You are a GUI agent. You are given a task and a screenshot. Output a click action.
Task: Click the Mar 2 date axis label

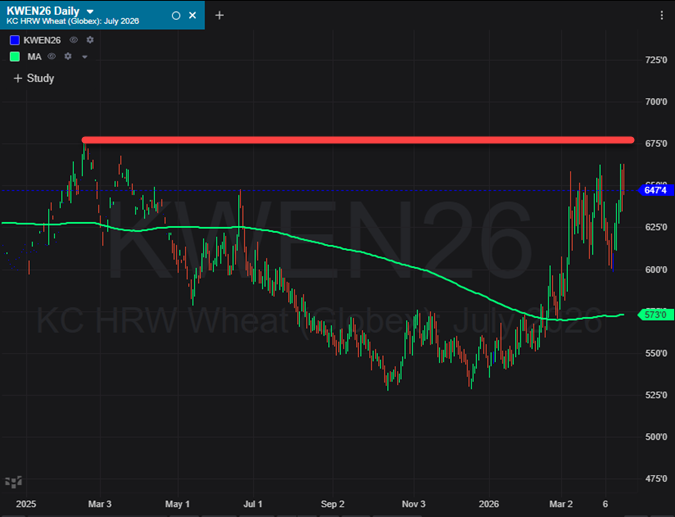(561, 504)
